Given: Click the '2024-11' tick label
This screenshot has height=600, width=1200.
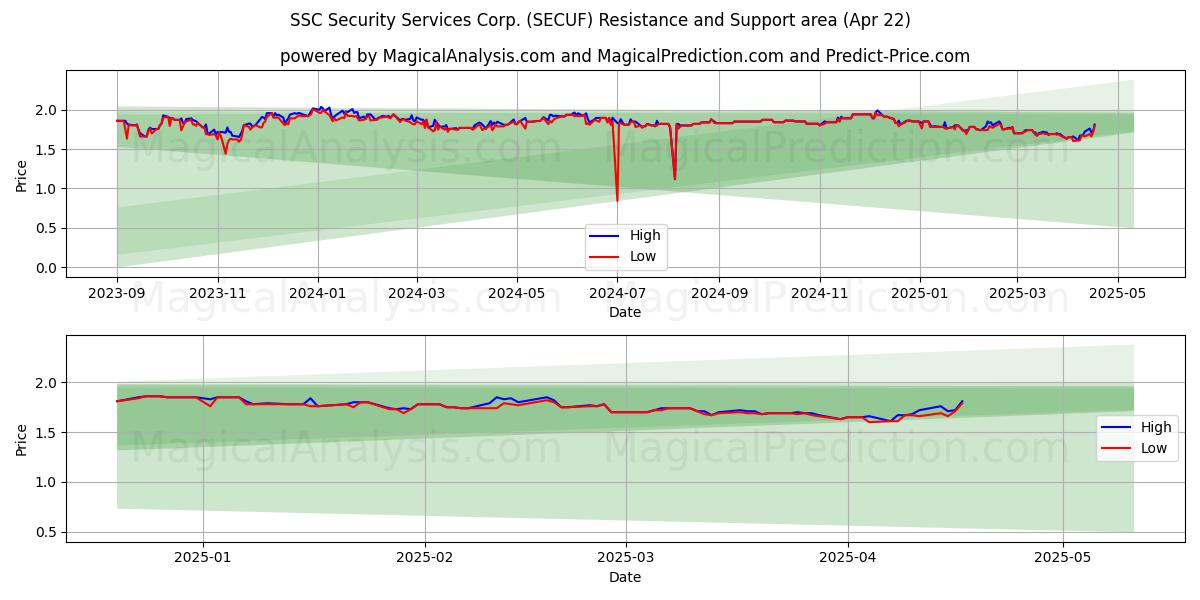Looking at the screenshot, I should (x=819, y=293).
